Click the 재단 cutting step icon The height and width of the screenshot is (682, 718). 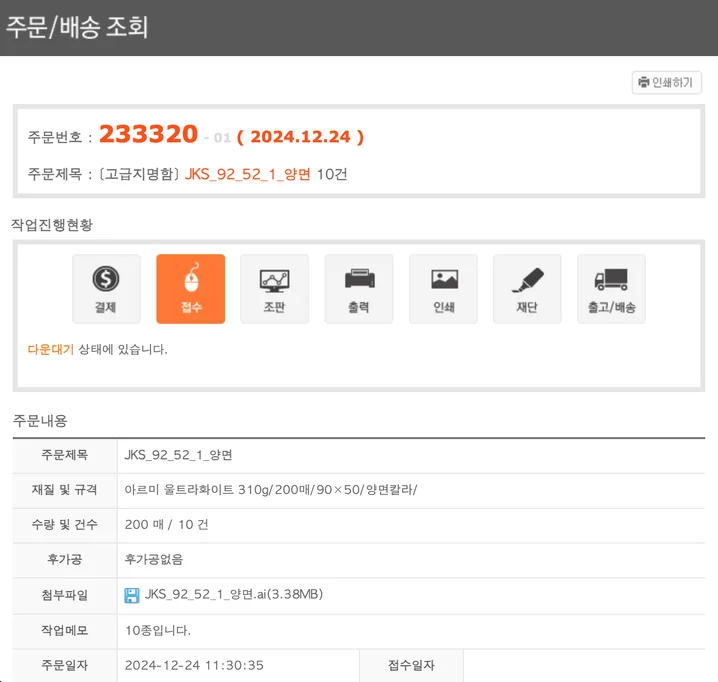[527, 289]
